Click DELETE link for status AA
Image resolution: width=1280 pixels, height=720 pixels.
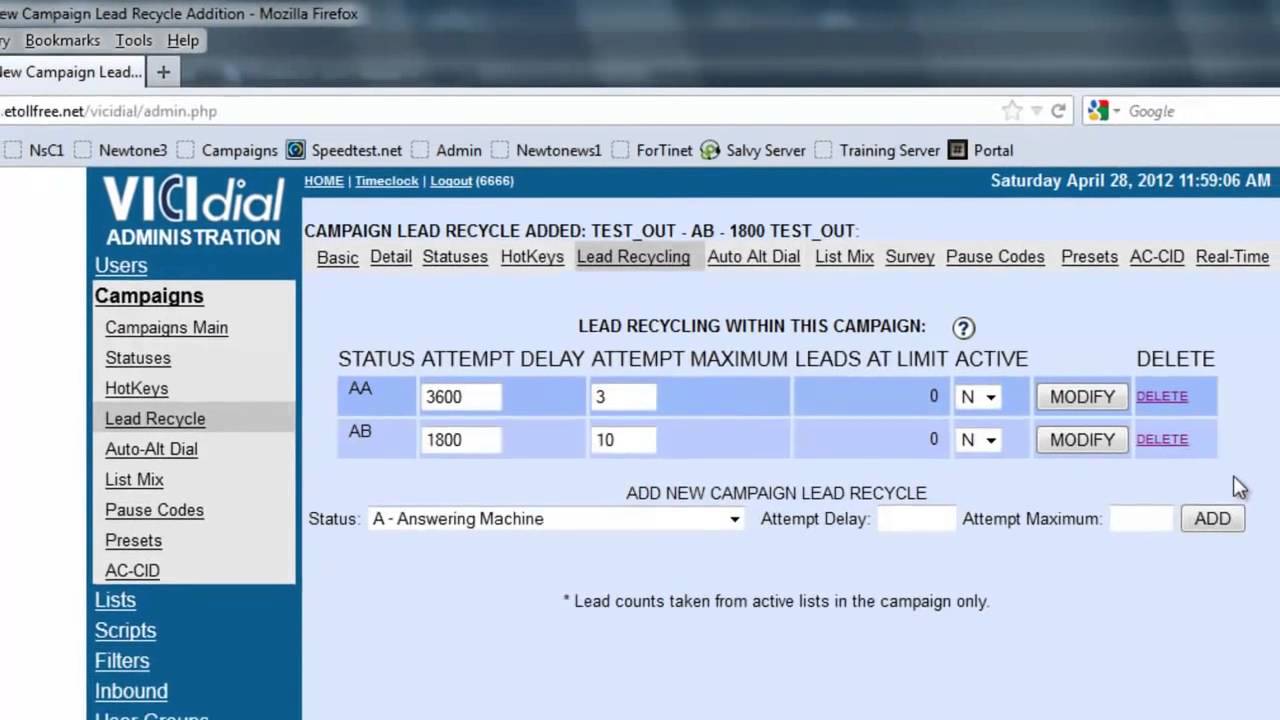tap(1162, 396)
